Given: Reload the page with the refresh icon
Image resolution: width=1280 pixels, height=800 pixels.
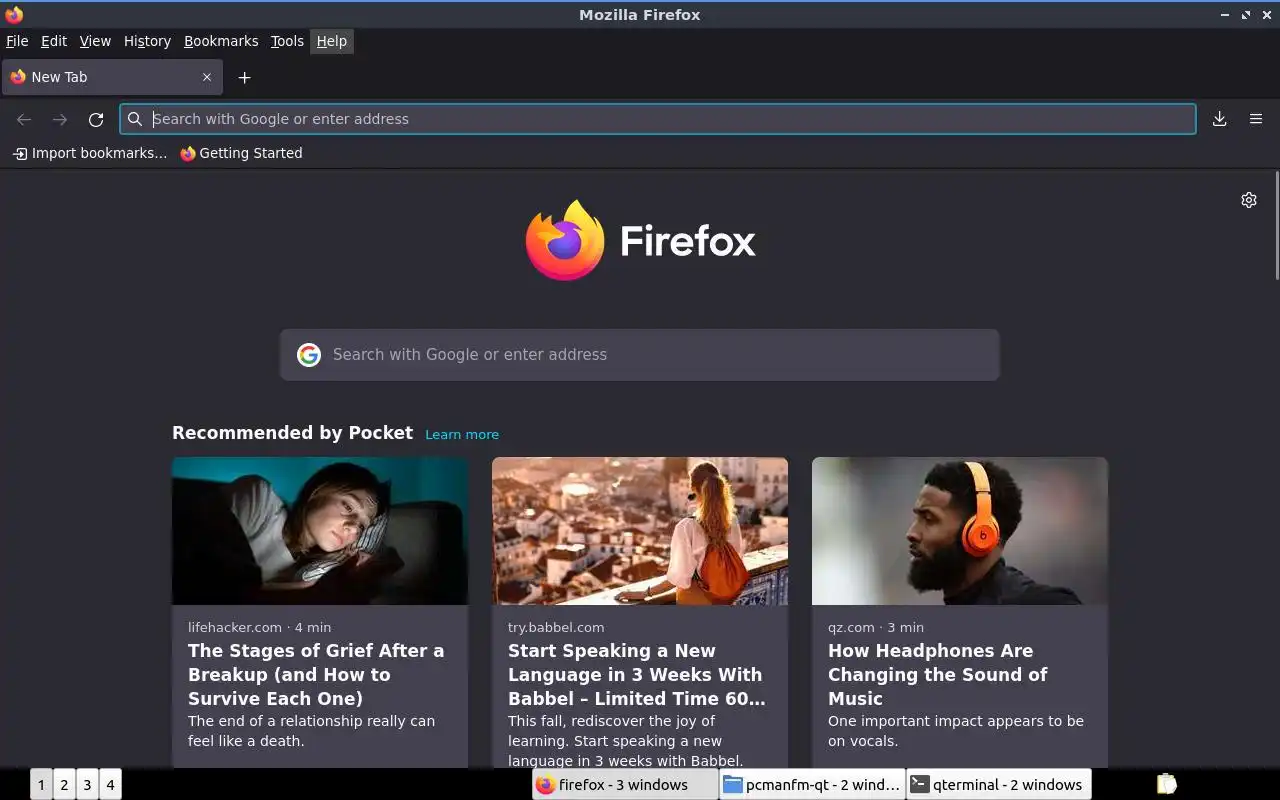Looking at the screenshot, I should [96, 119].
